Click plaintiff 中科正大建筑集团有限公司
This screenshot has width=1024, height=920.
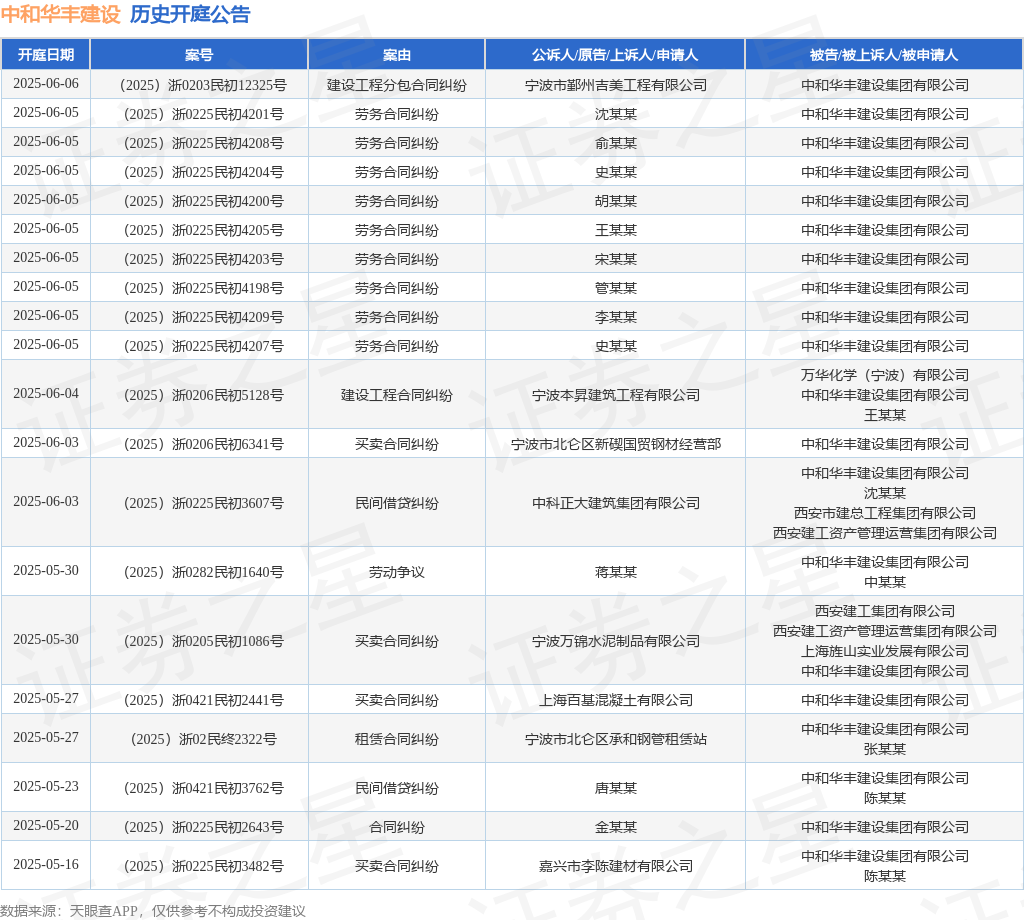(615, 503)
